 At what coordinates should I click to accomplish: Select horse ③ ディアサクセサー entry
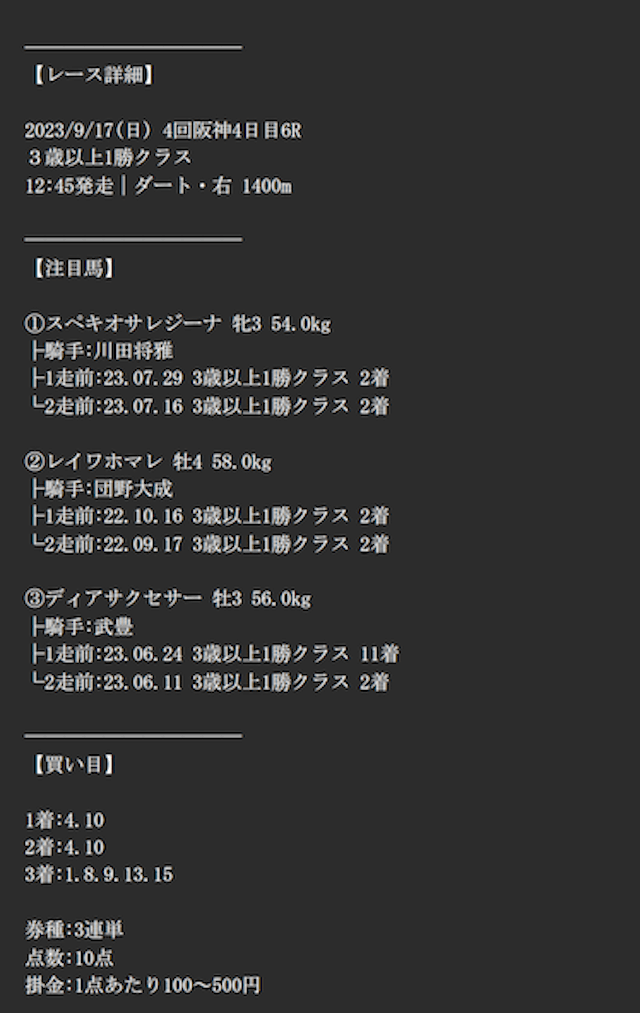[x=168, y=599]
